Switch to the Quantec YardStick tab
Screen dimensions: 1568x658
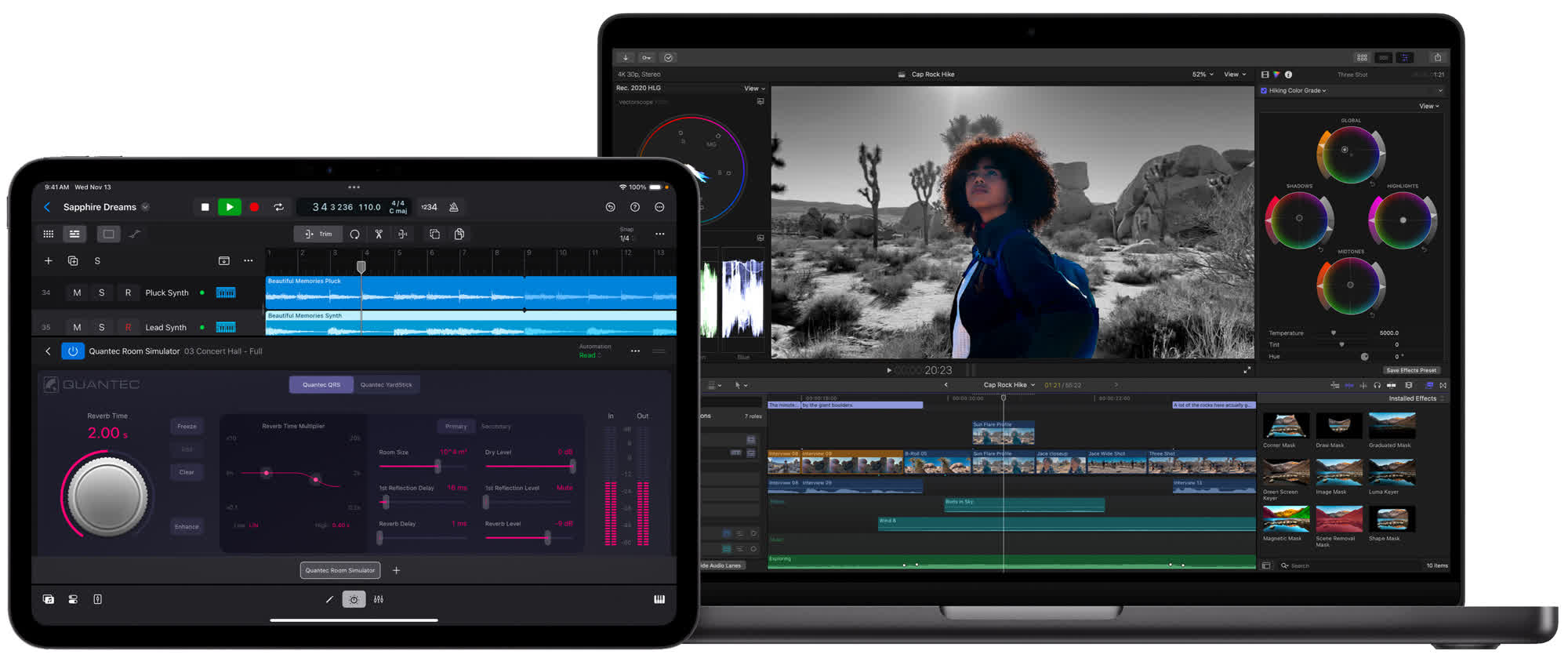[x=387, y=384]
